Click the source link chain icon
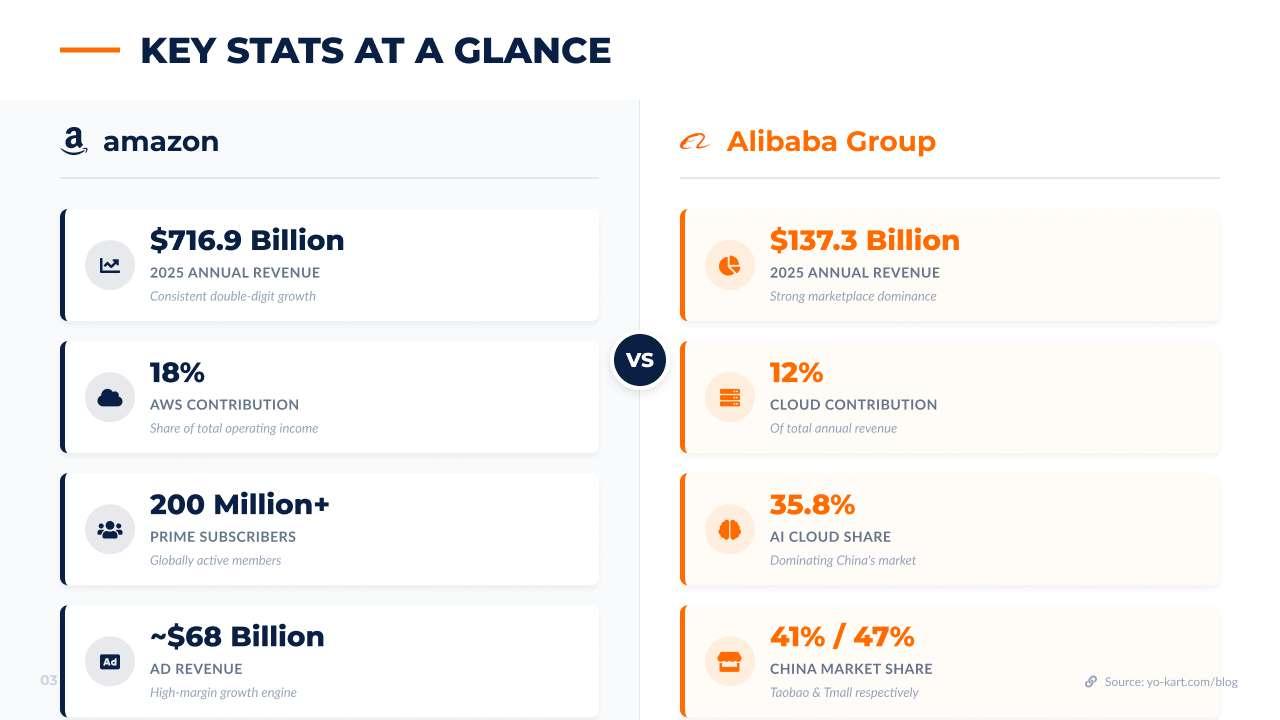This screenshot has height=720, width=1280. tap(1091, 682)
